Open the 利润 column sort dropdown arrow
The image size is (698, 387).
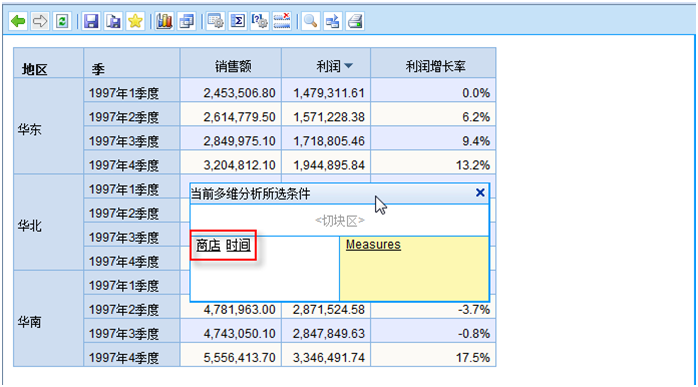click(x=349, y=66)
